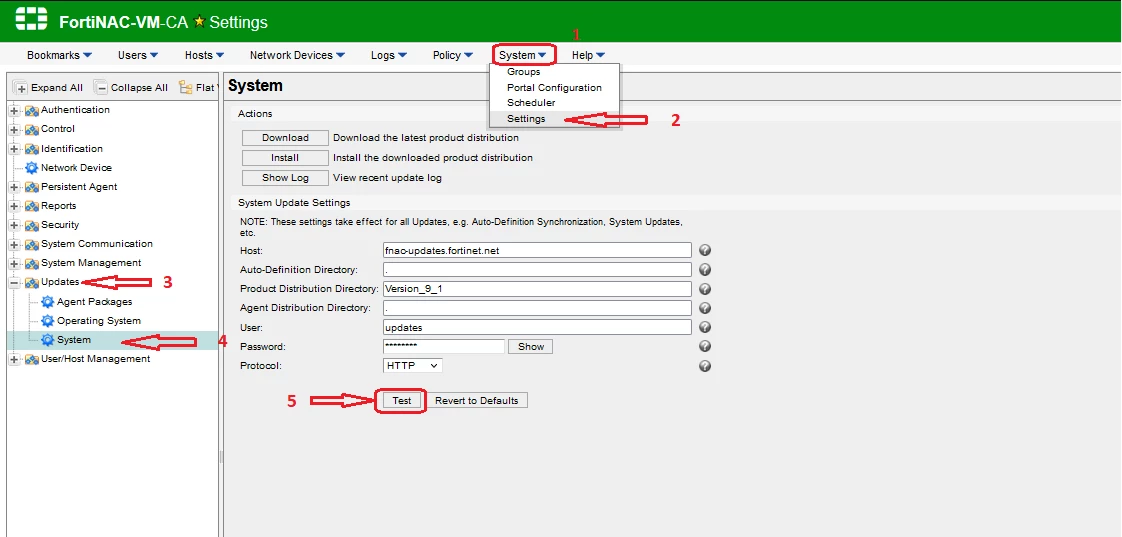This screenshot has width=1122, height=537.
Task: Click the Download button
Action: [x=285, y=138]
